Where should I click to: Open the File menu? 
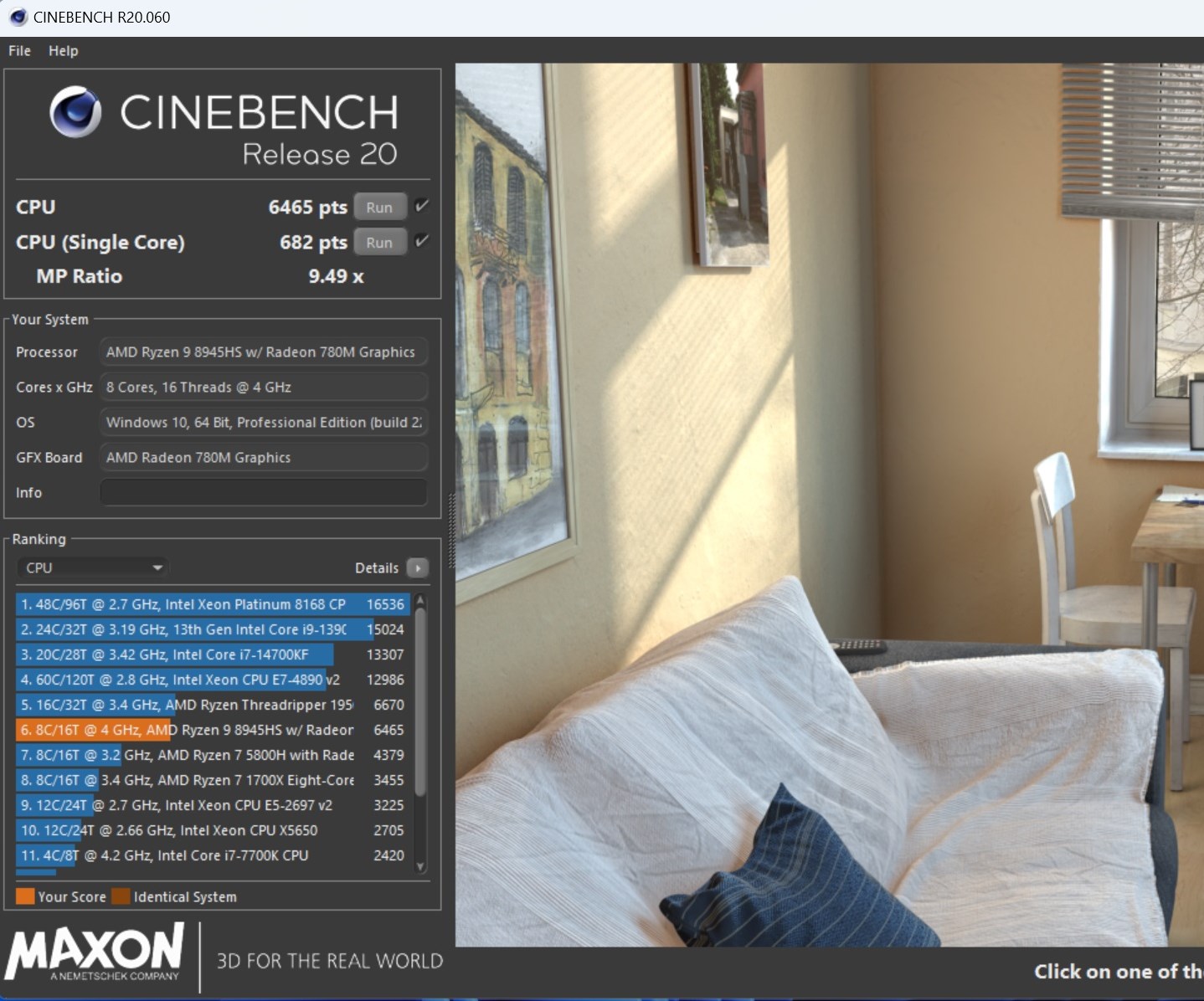tap(19, 50)
